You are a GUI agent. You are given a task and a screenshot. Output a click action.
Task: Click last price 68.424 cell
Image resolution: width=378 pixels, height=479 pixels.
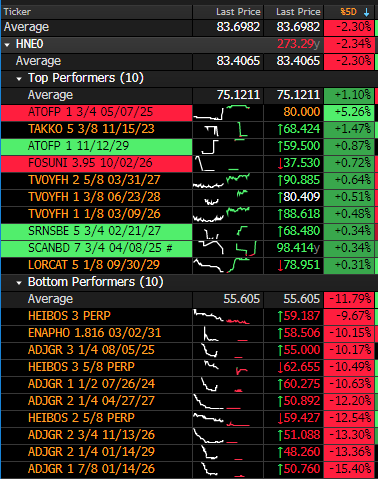pyautogui.click(x=293, y=129)
